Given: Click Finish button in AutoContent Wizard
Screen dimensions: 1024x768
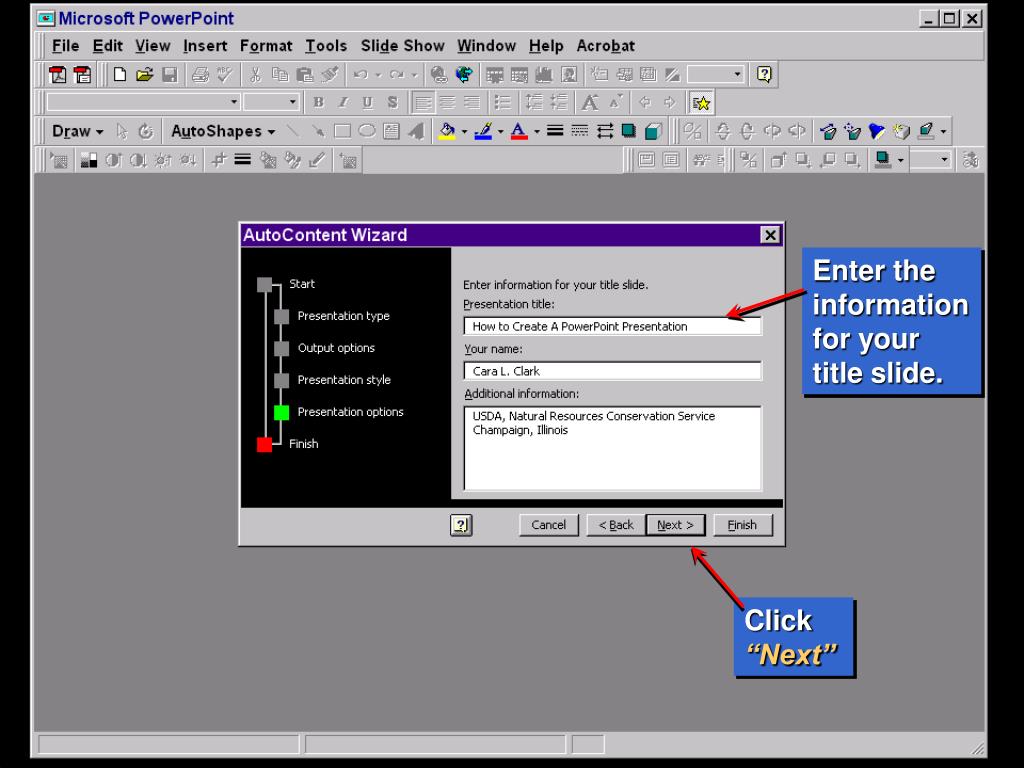Looking at the screenshot, I should point(743,525).
